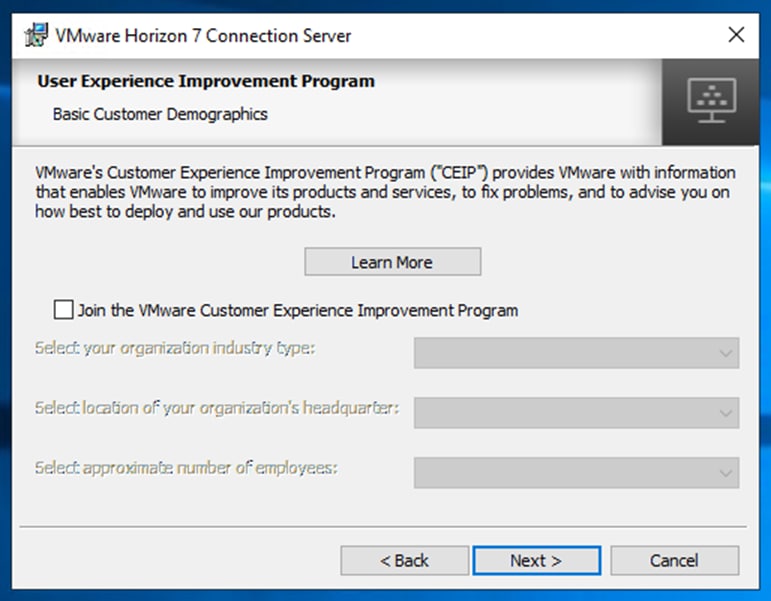Click the network monitor icon in the header
This screenshot has height=601, width=771.
(x=711, y=101)
